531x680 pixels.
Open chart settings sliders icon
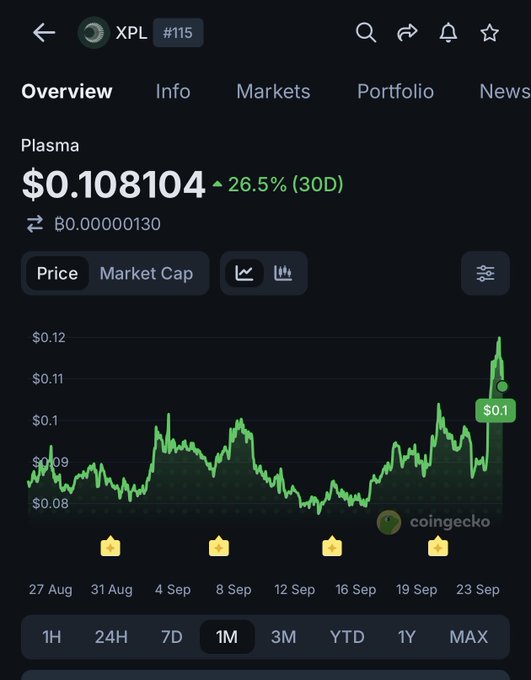pyautogui.click(x=485, y=273)
